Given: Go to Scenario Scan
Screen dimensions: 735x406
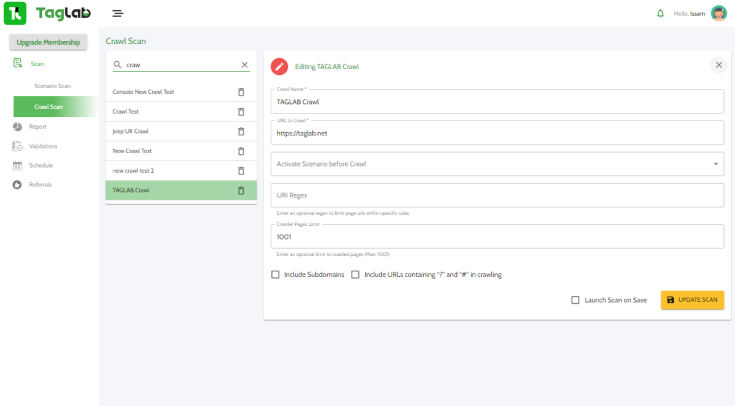Looking at the screenshot, I should (52, 86).
